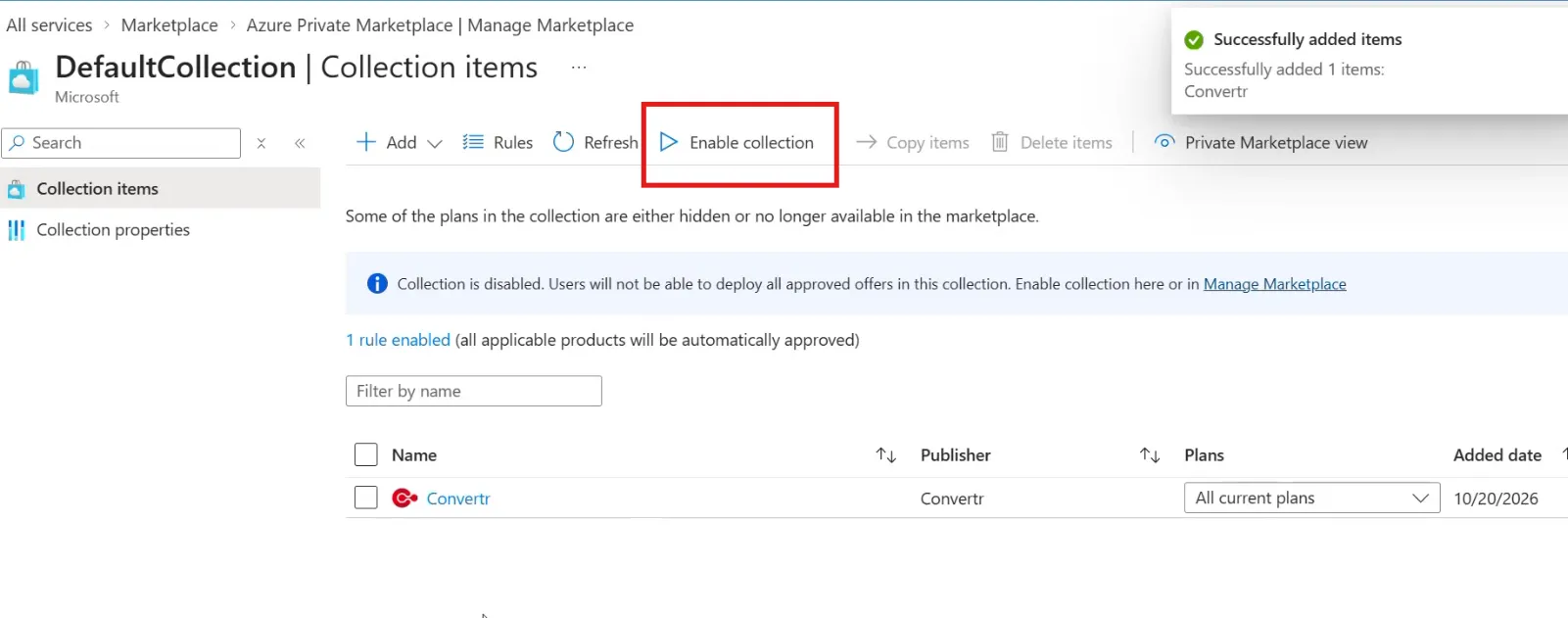Focus the Filter by name field

click(x=473, y=391)
